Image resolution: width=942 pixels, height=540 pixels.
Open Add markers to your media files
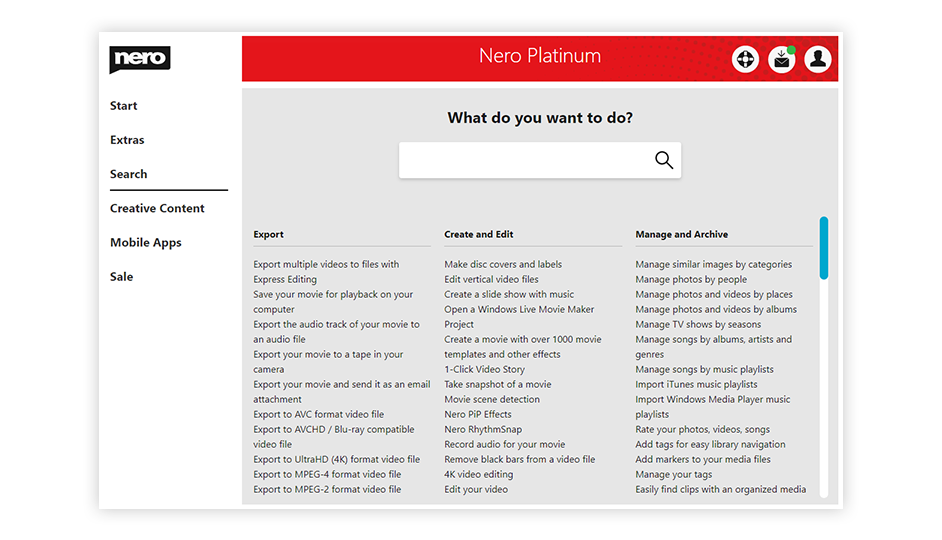(703, 460)
